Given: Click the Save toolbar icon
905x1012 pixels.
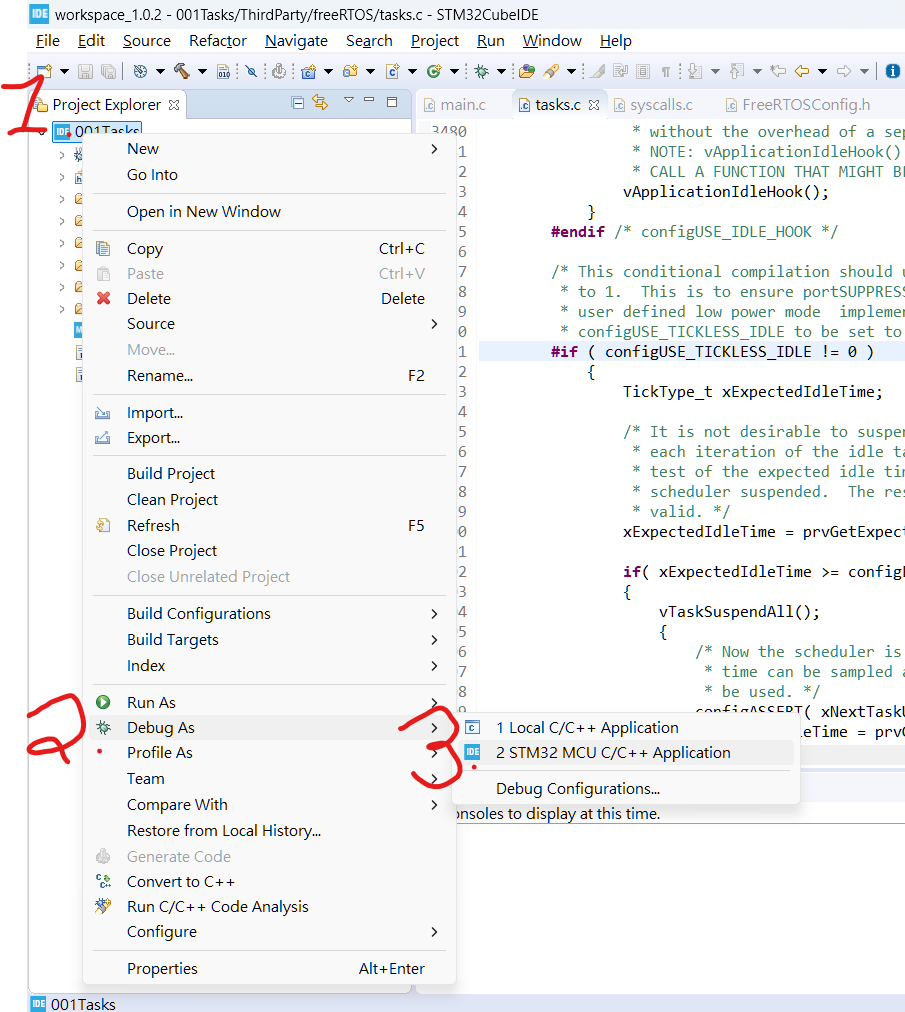Looking at the screenshot, I should pos(85,71).
